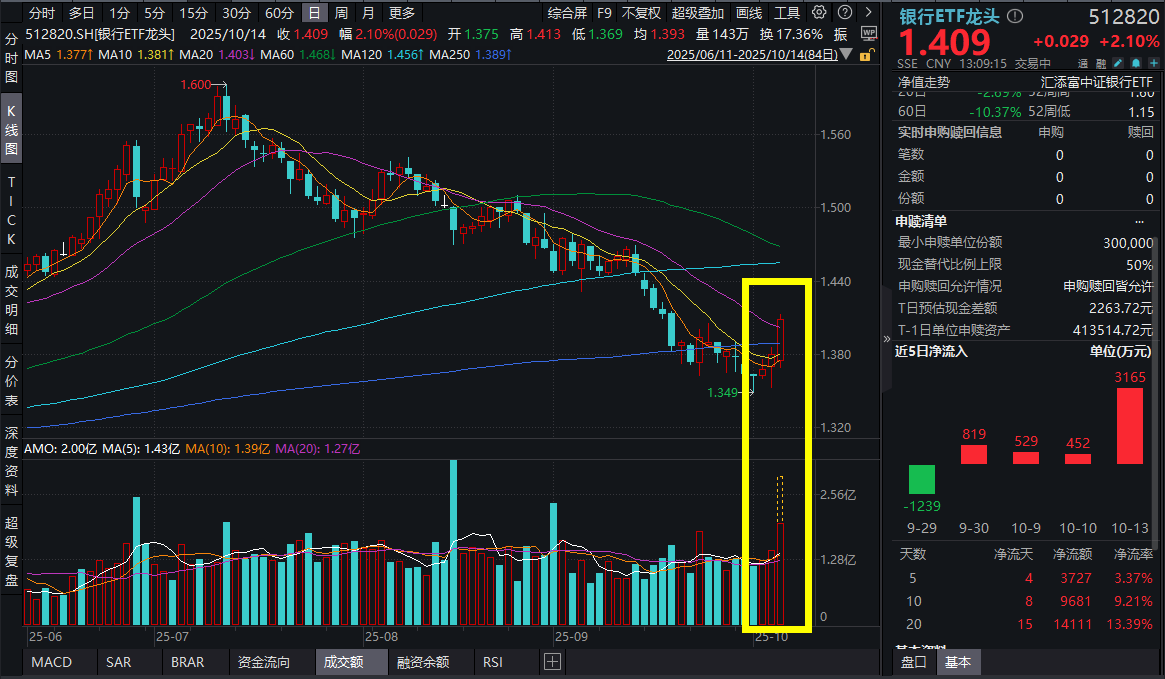Click the plus icon beside the bell
Screen dimensions: 1165x679
pyautogui.click(x=1153, y=63)
